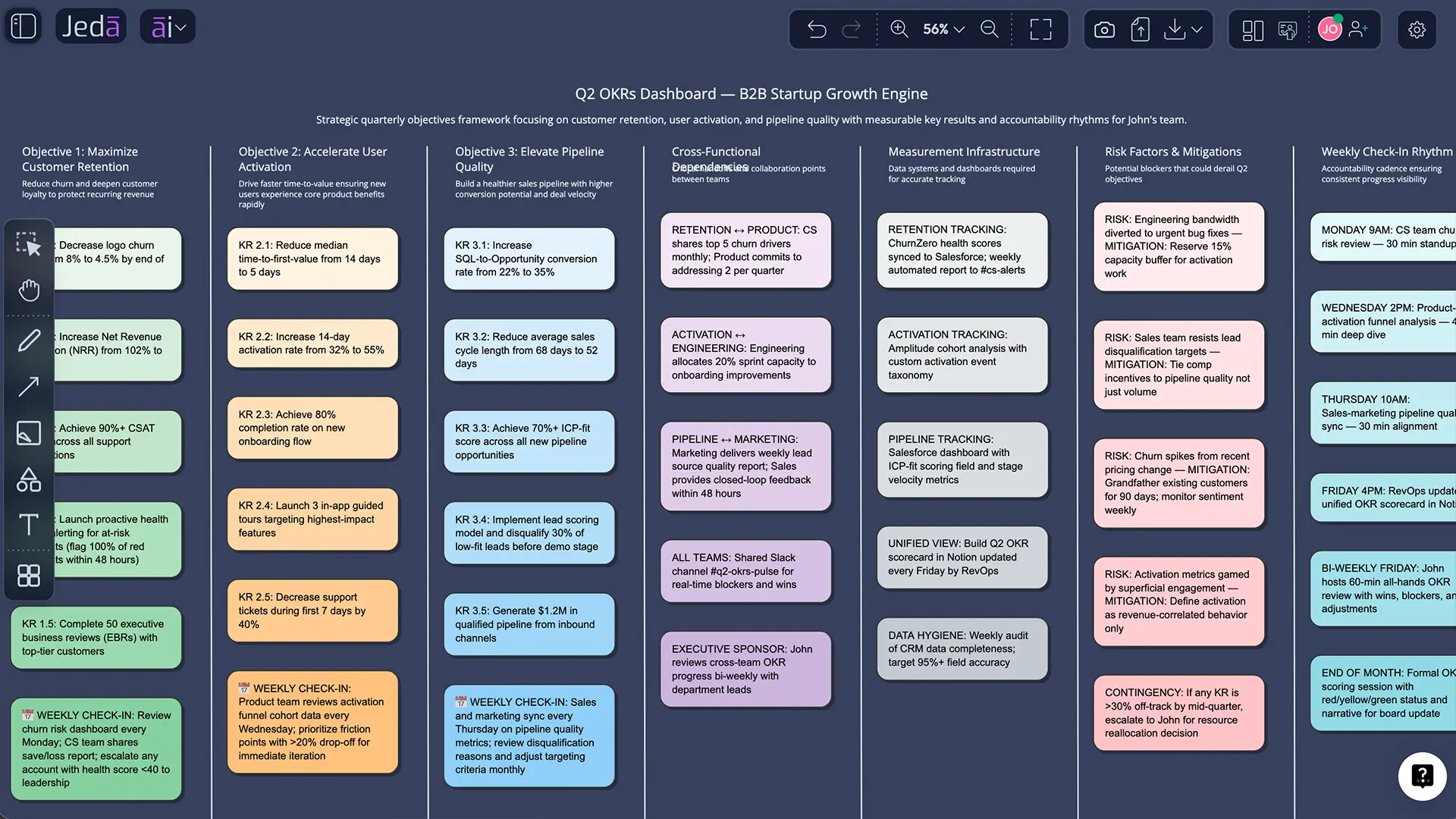Open the image gallery chat icon

[x=1288, y=30]
